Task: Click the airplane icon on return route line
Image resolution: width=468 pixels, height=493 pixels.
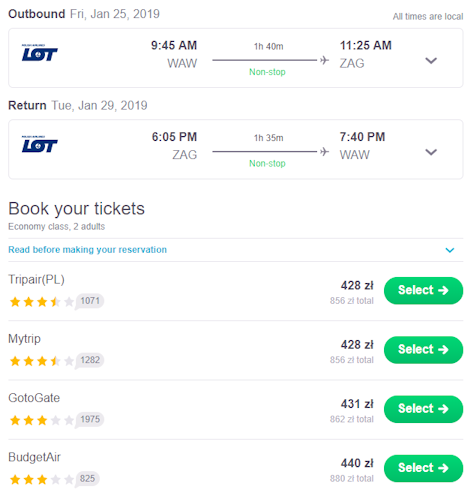Action: (324, 152)
